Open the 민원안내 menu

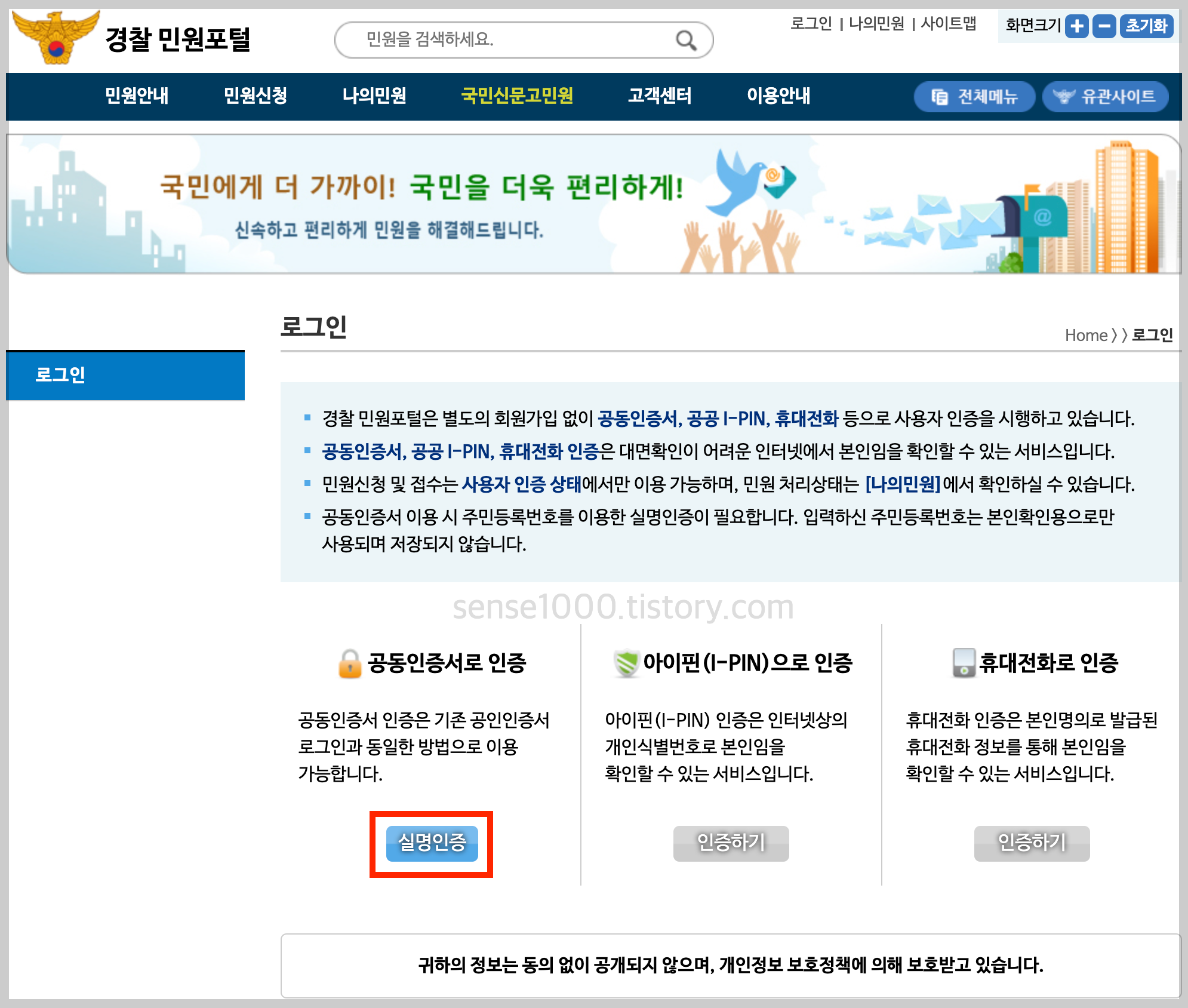coord(136,96)
